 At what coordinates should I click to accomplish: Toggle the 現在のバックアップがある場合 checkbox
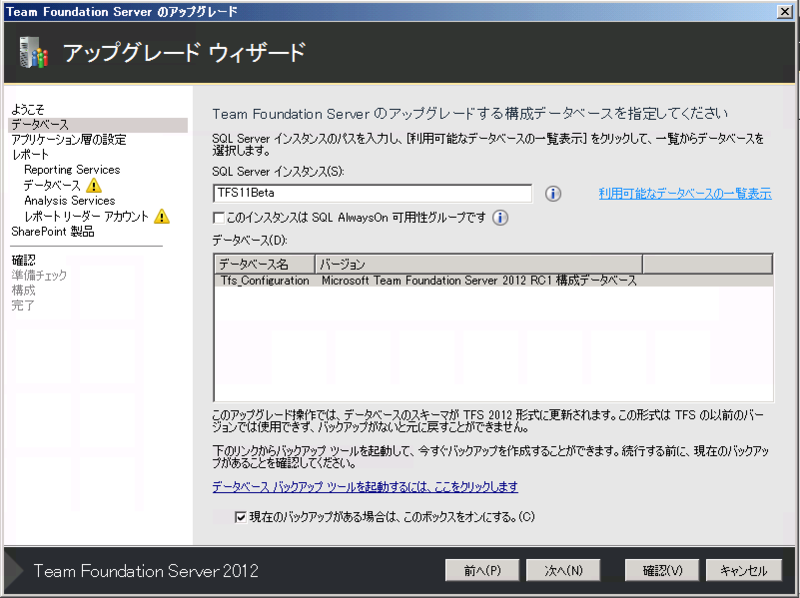[241, 517]
